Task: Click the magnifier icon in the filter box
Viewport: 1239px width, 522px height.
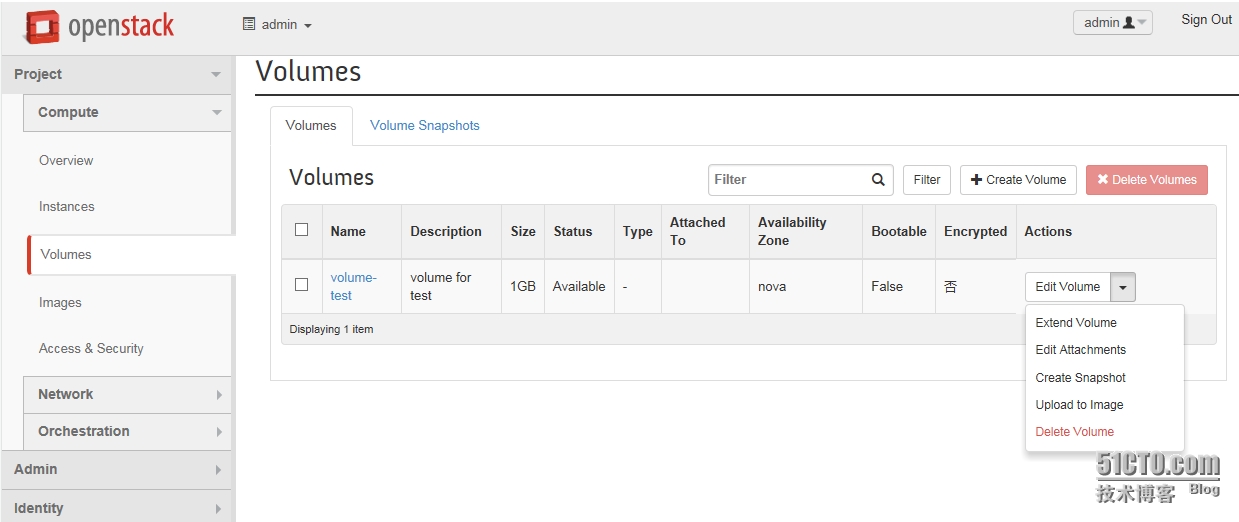Action: pos(878,180)
